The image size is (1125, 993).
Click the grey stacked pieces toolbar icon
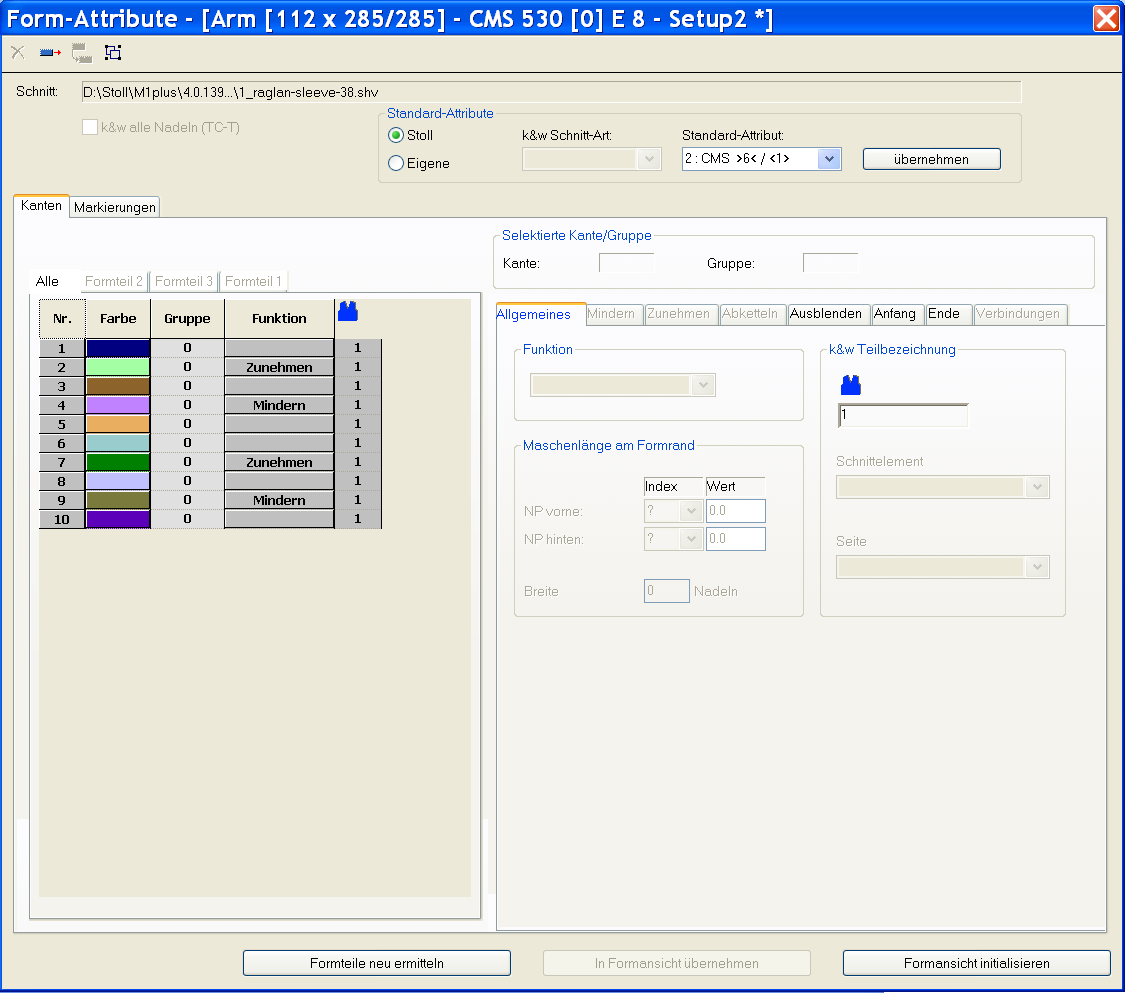[x=81, y=53]
